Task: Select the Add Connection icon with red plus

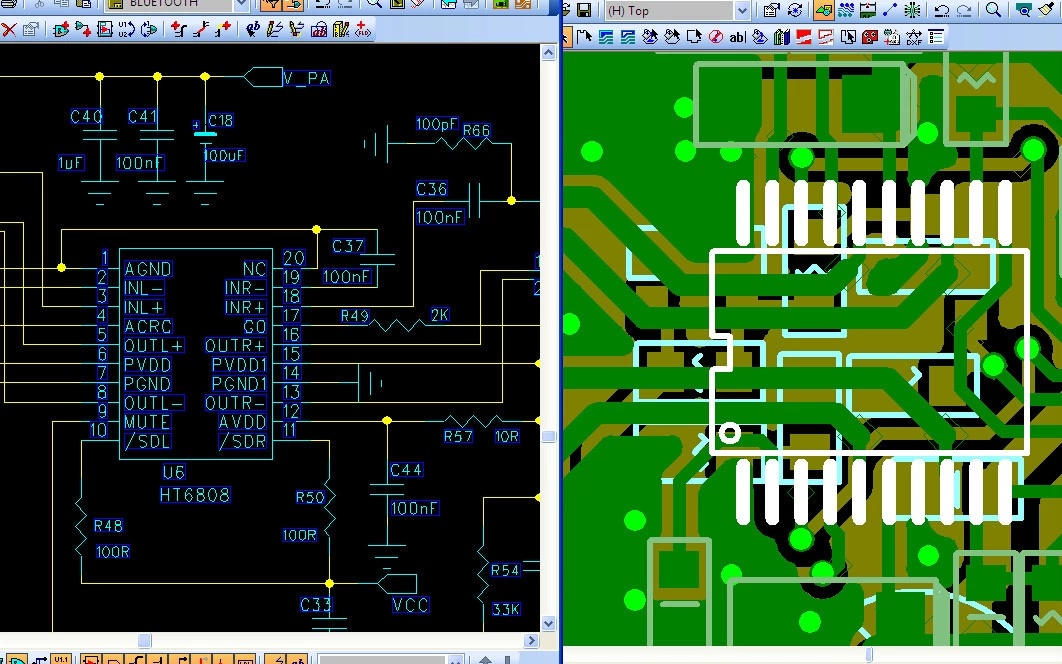Action: pyautogui.click(x=179, y=30)
